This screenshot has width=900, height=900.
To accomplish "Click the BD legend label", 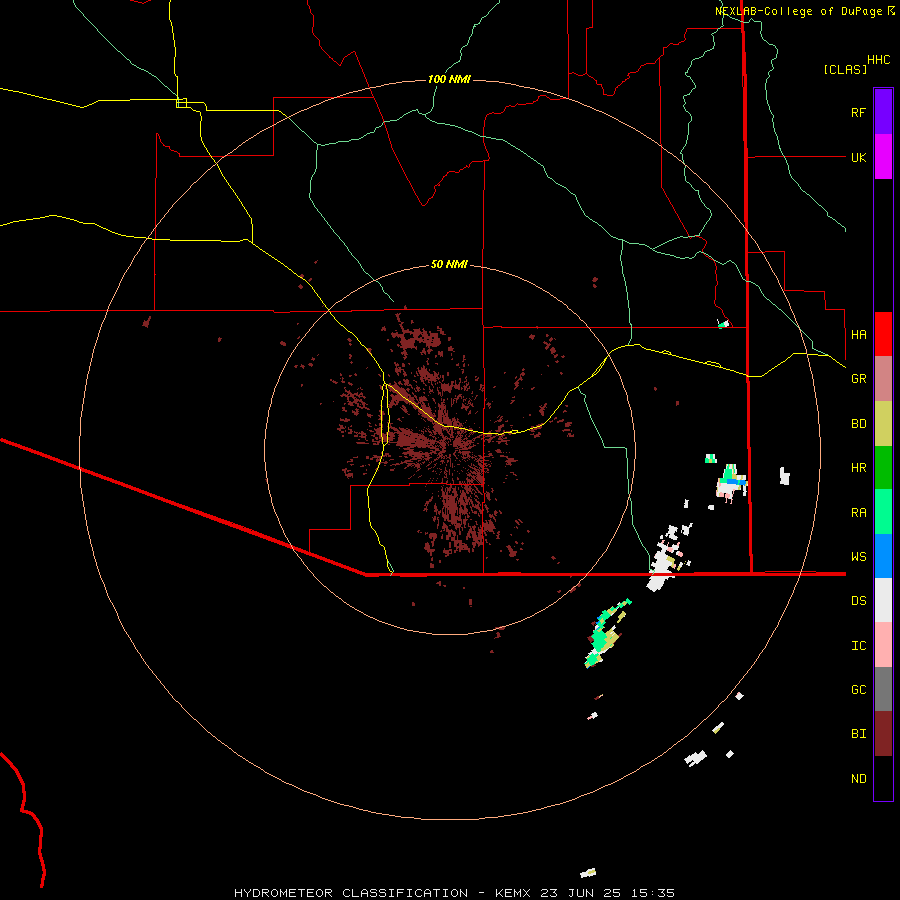I will tap(858, 424).
